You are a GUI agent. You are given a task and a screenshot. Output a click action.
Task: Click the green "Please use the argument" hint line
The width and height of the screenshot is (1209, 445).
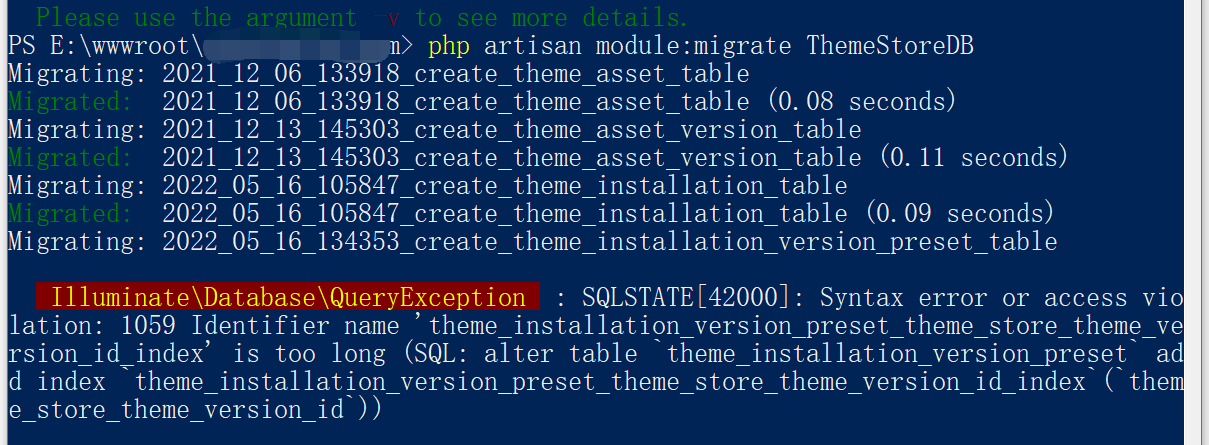(196, 17)
